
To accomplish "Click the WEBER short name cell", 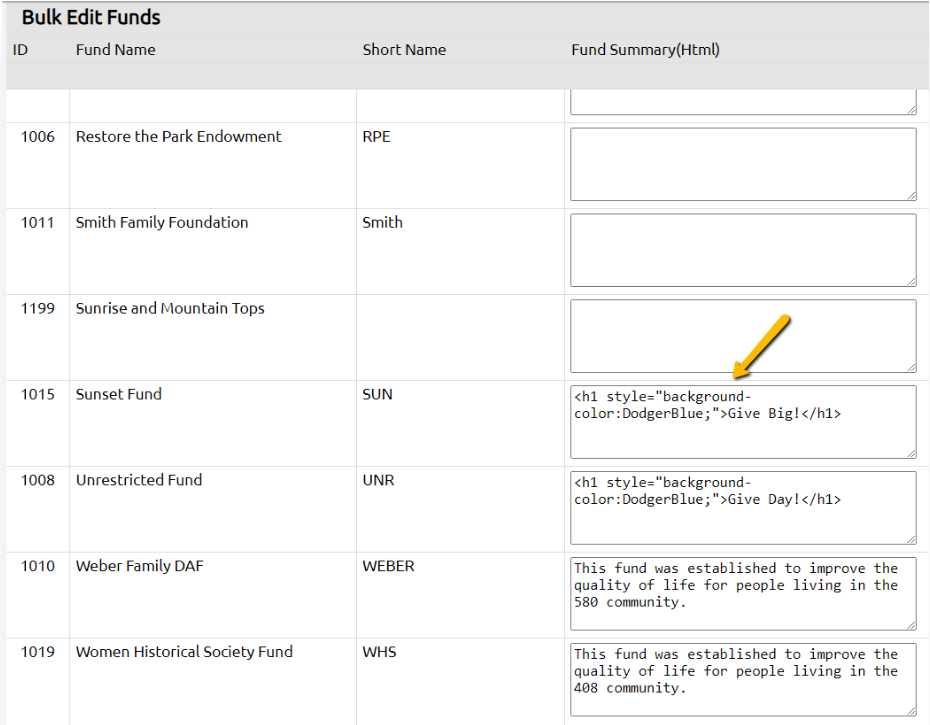I will coord(390,565).
